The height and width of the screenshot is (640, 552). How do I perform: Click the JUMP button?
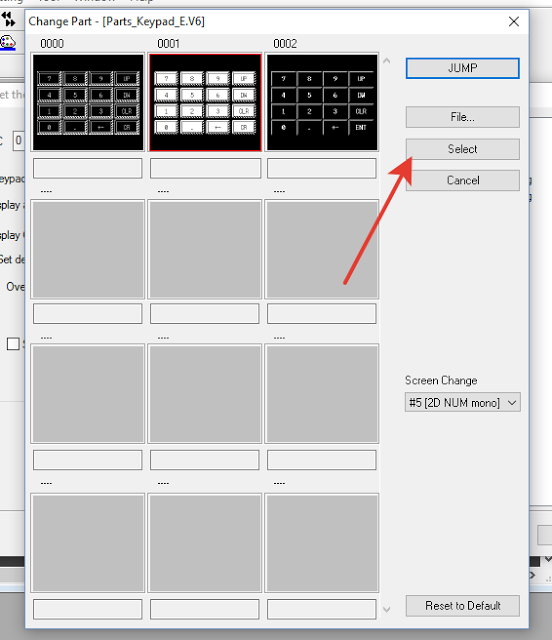[463, 68]
